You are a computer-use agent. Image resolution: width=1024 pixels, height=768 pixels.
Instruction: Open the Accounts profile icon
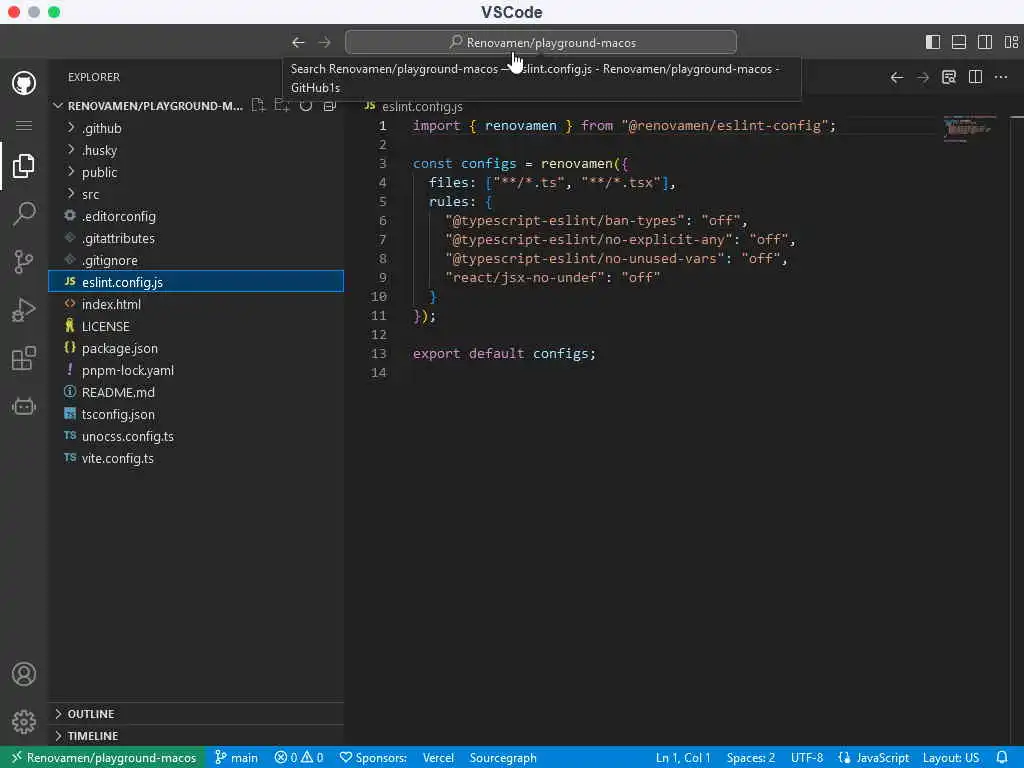click(x=24, y=674)
